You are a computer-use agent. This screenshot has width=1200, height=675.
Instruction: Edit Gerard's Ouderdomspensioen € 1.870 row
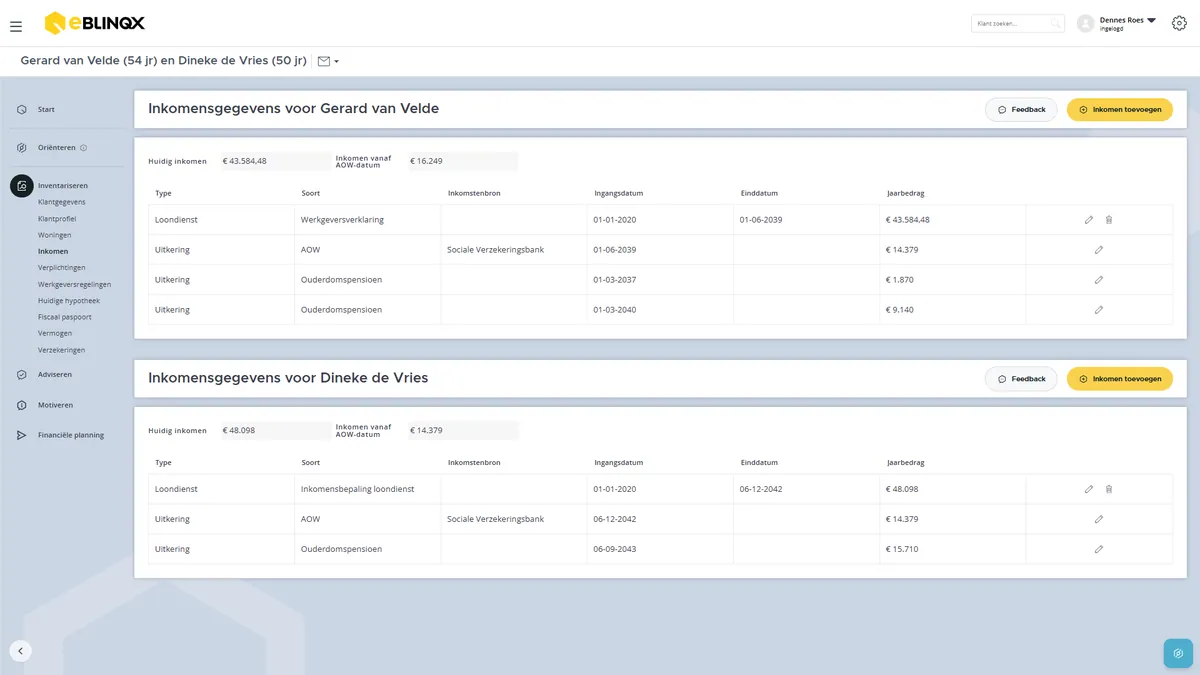(1099, 280)
